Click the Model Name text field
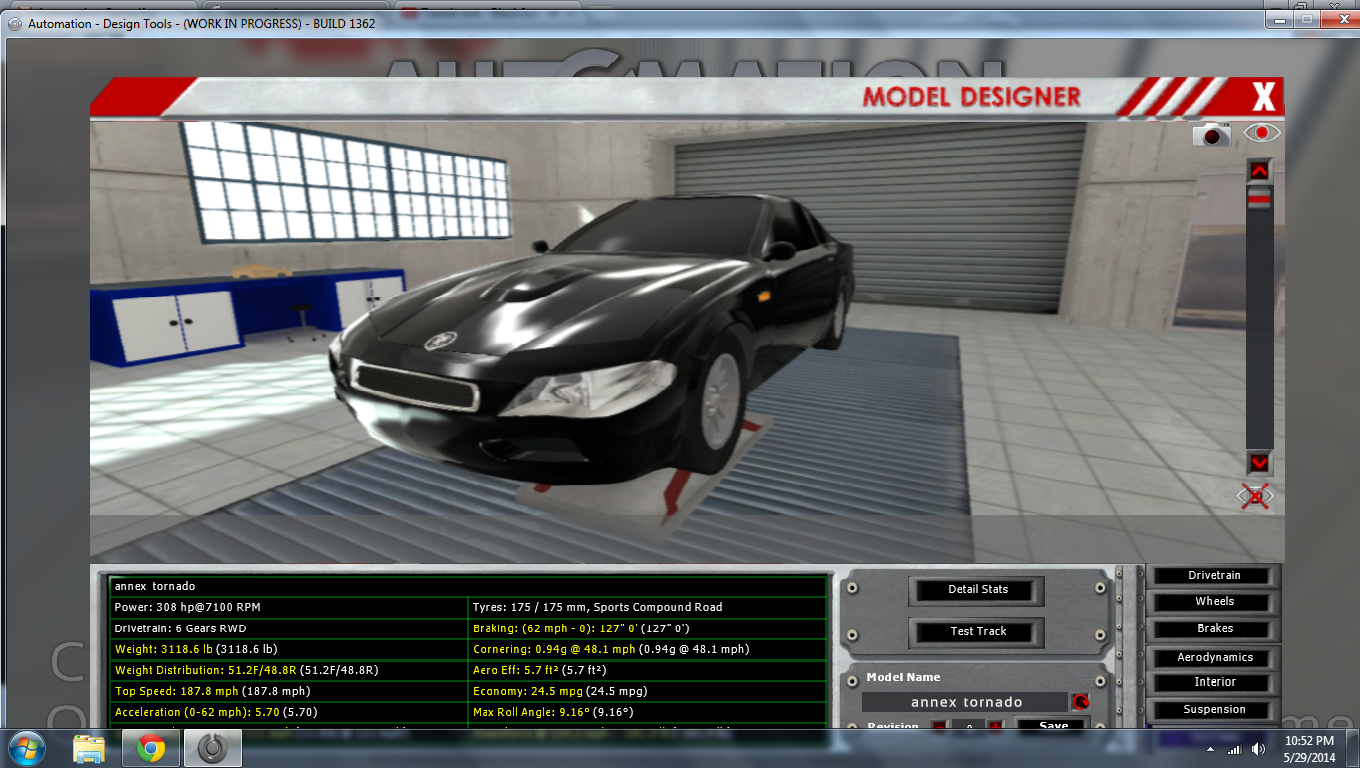 pyautogui.click(x=965, y=702)
